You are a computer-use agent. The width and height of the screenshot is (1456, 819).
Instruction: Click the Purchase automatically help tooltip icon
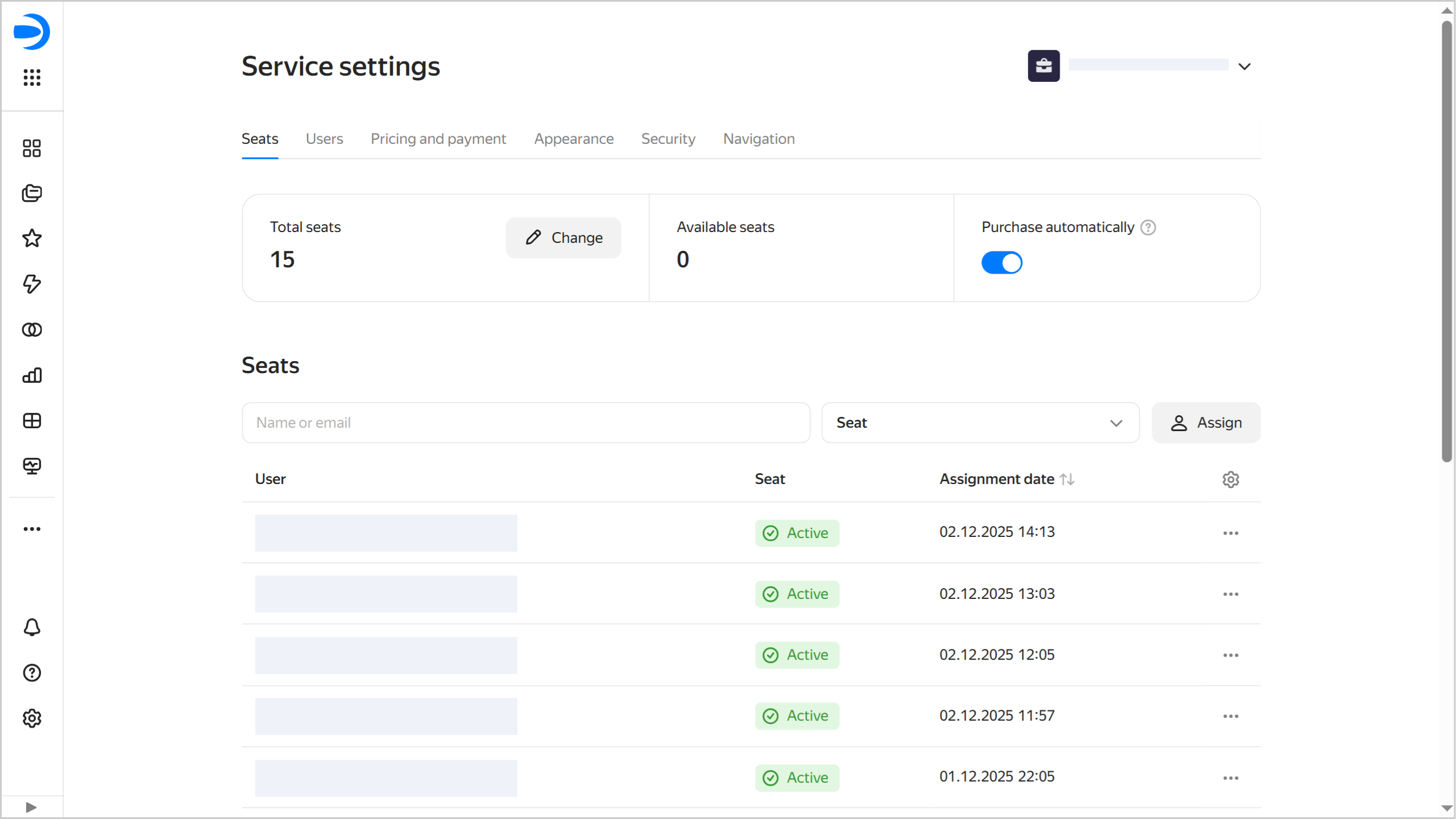[x=1148, y=227]
